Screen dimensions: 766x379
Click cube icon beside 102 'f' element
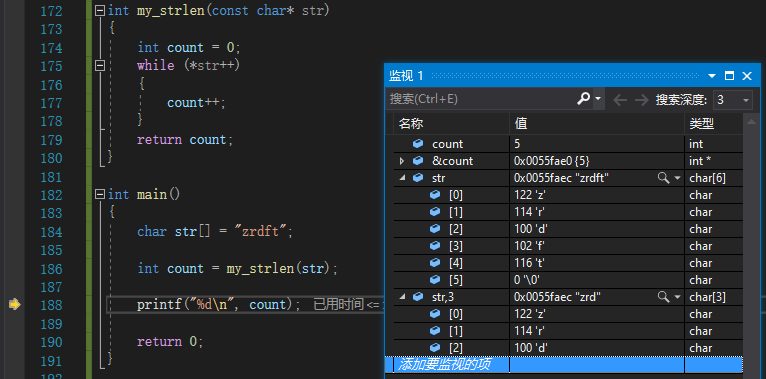[435, 246]
